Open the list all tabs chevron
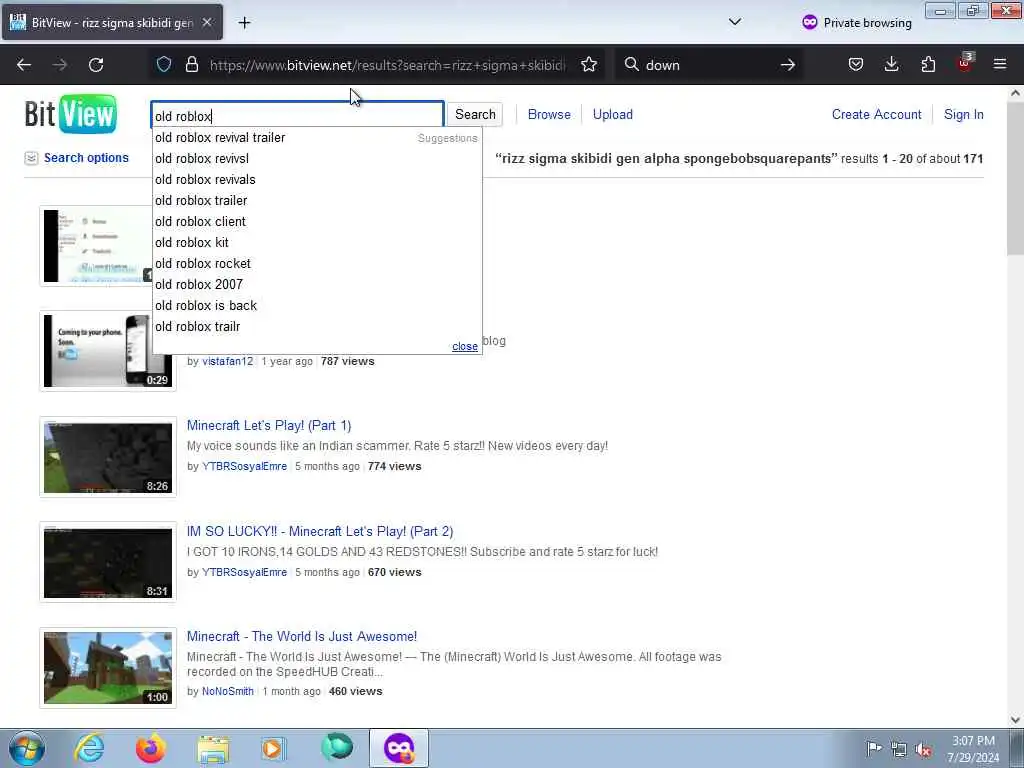The height and width of the screenshot is (768, 1024). [x=735, y=22]
